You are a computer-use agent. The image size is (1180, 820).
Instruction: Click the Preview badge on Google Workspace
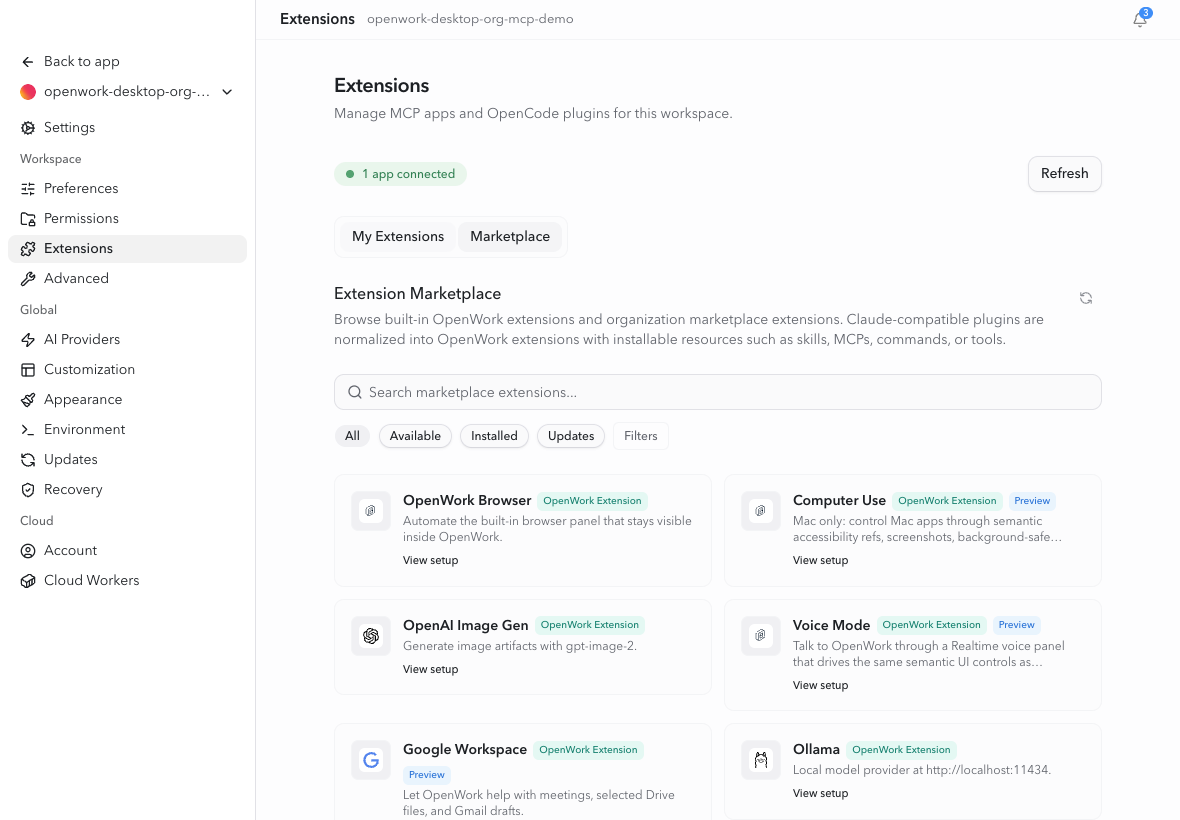[x=426, y=775]
